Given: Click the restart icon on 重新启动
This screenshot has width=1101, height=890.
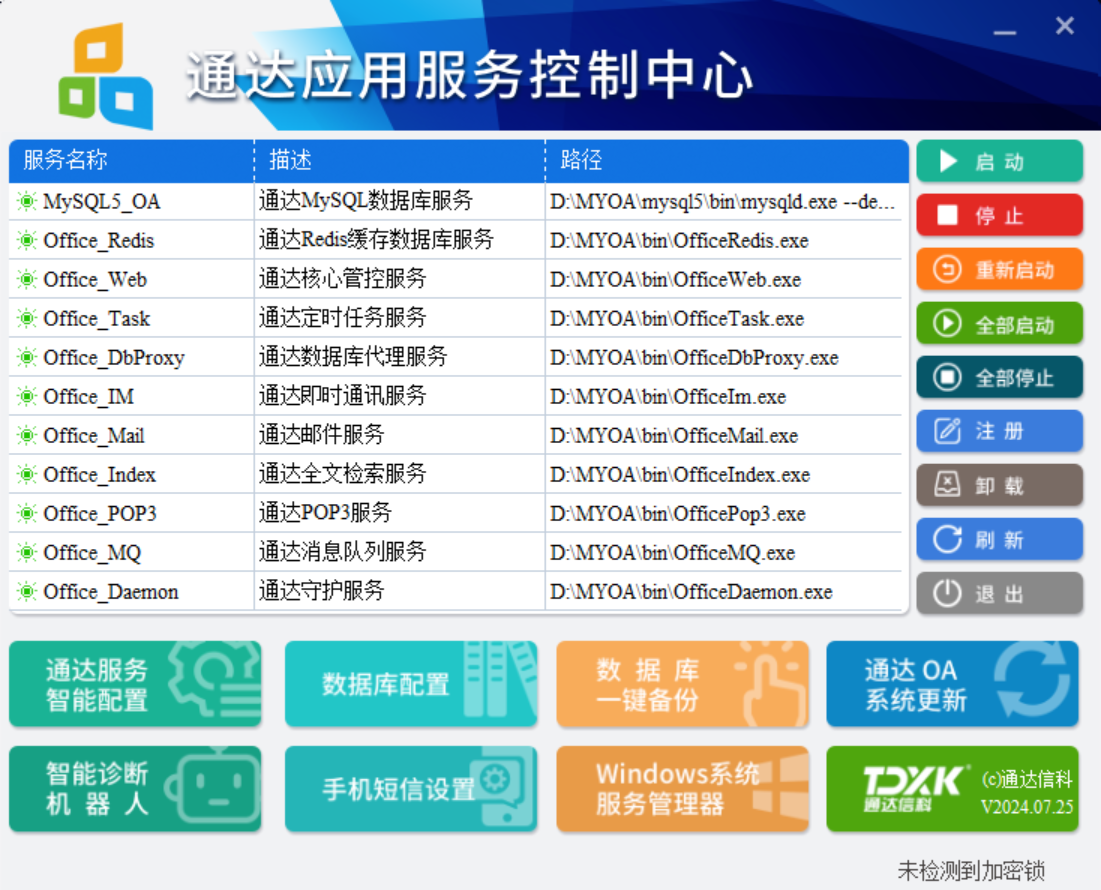Looking at the screenshot, I should coord(947,270).
